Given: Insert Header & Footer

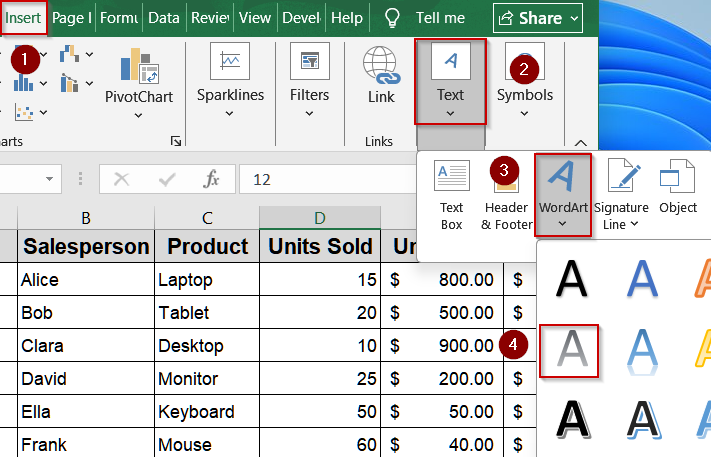Looking at the screenshot, I should click(x=506, y=195).
